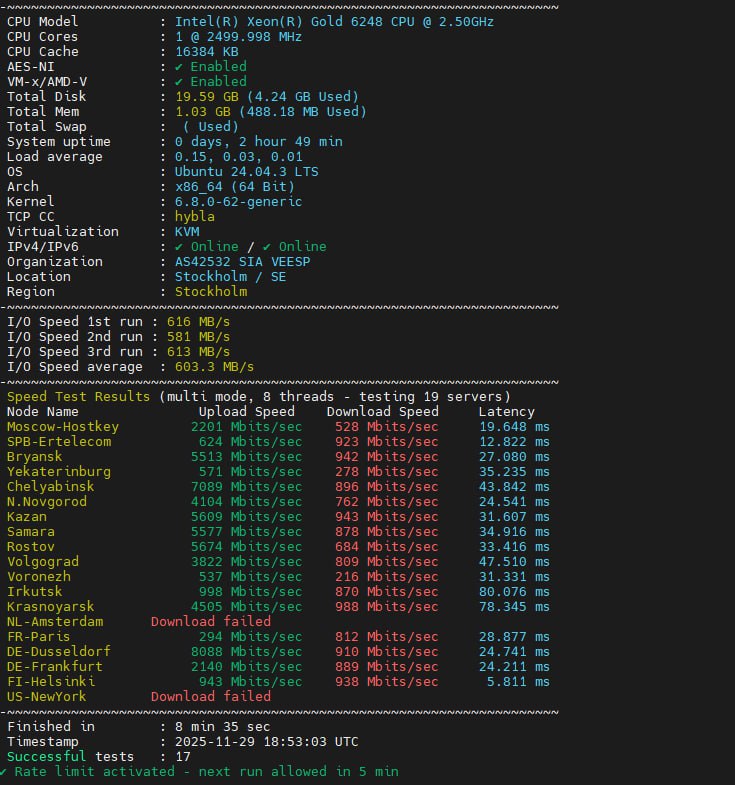Click '5609 Mbits/sec' upload for Kazan

pos(246,517)
